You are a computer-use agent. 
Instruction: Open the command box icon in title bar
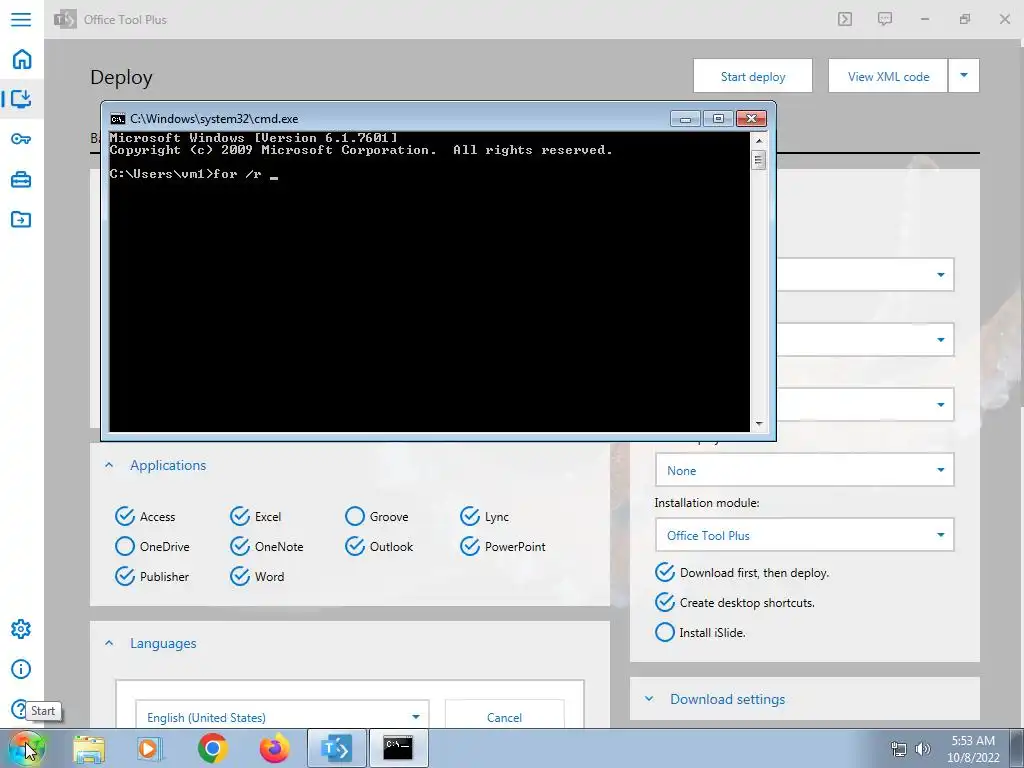(845, 19)
